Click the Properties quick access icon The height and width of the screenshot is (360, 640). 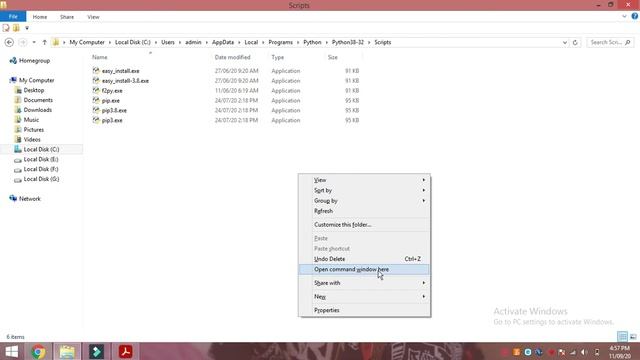[x=6, y=28]
